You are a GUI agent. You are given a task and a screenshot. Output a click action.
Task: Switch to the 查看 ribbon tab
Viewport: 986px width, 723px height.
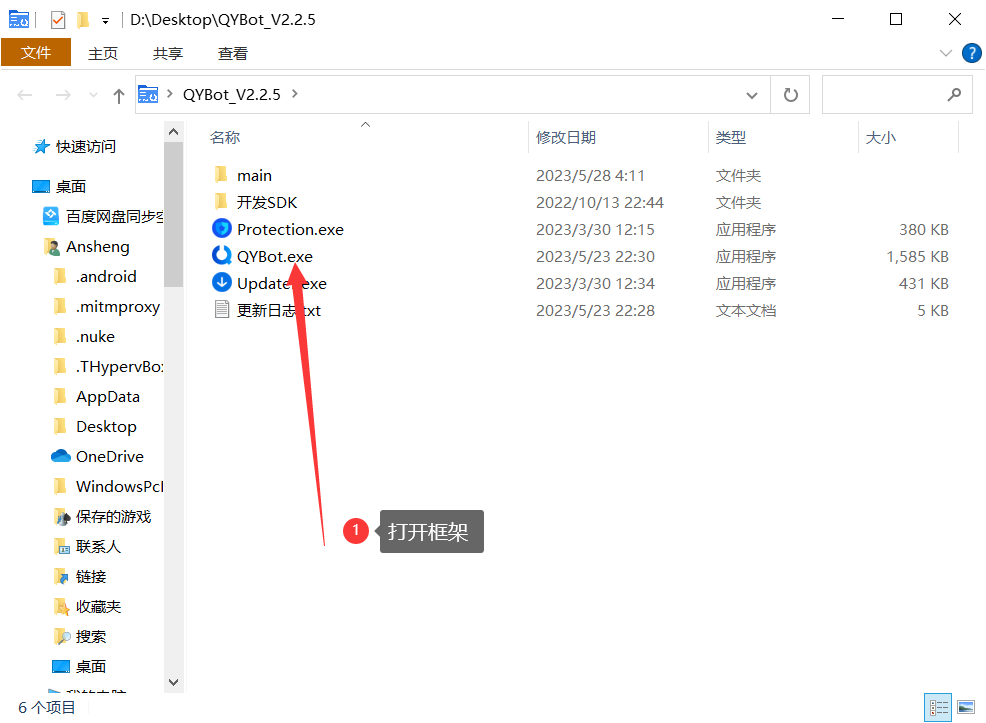pyautogui.click(x=233, y=53)
